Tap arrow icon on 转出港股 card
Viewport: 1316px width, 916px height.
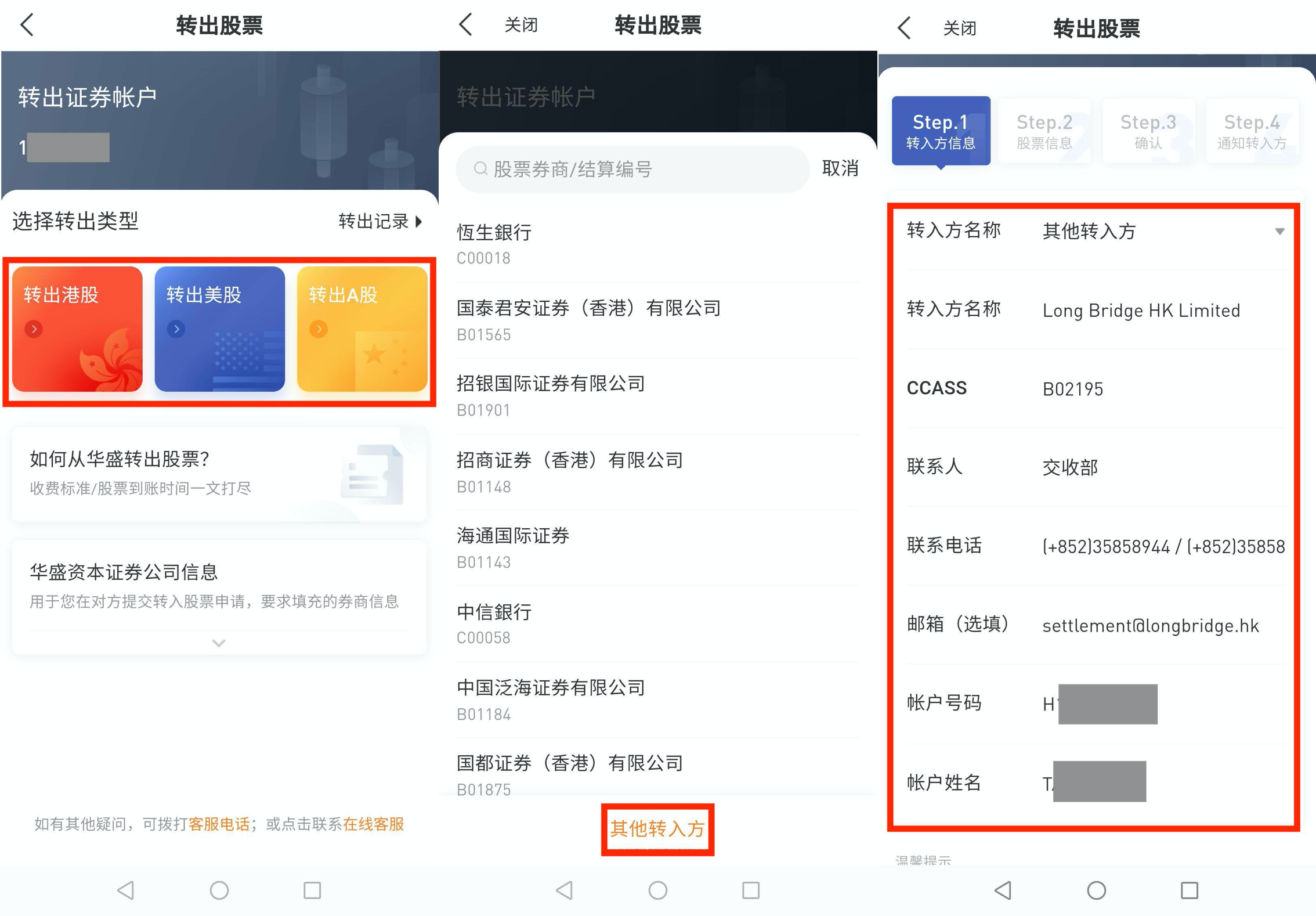34,329
